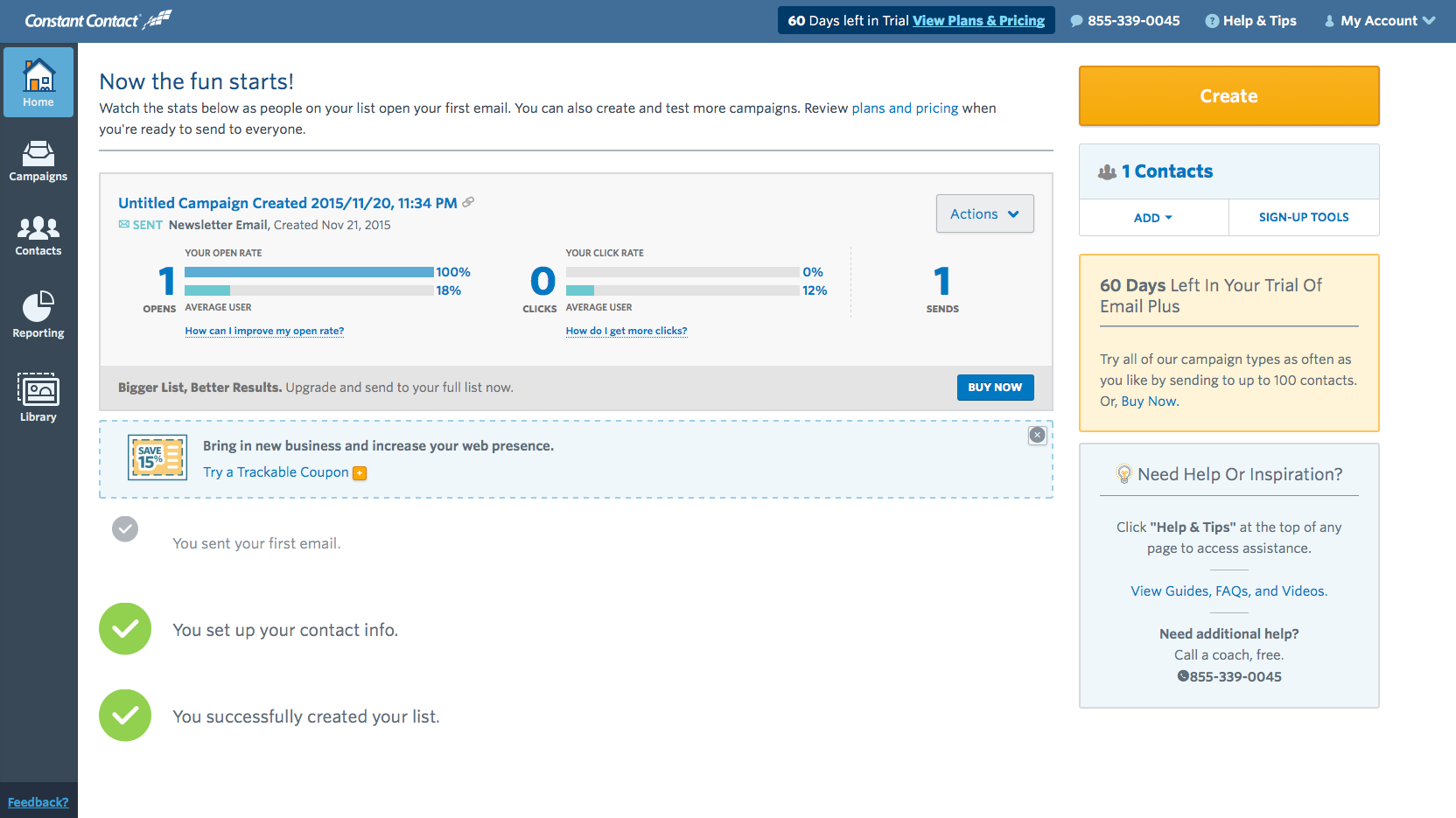The width and height of the screenshot is (1456, 818).
Task: Click the SENT envelope status icon
Action: pos(124,225)
